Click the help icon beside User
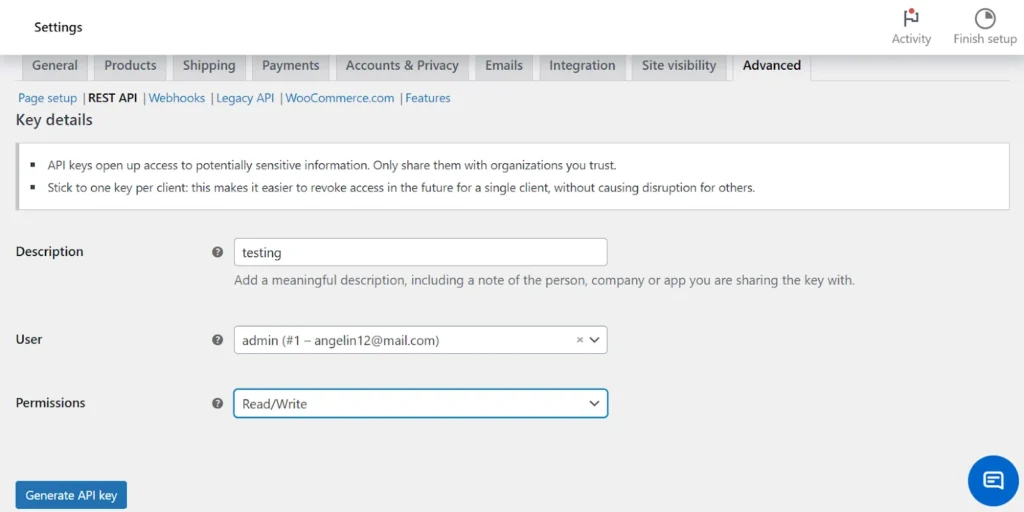1024x512 pixels. point(218,340)
